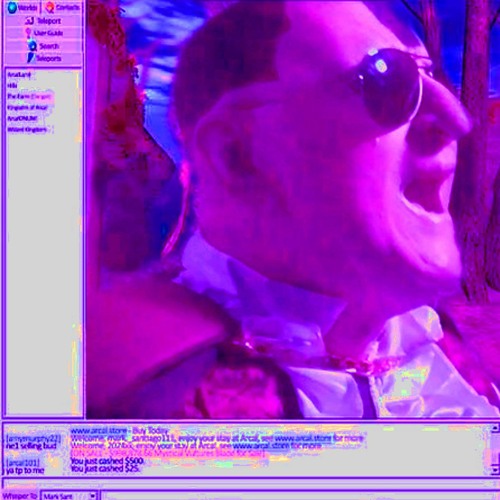Select the second world list entry

[x=13, y=86]
